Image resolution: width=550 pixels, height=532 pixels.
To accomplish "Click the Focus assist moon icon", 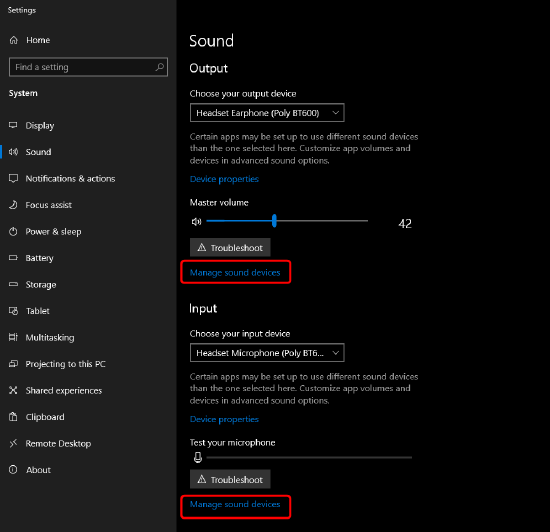I will 13,205.
